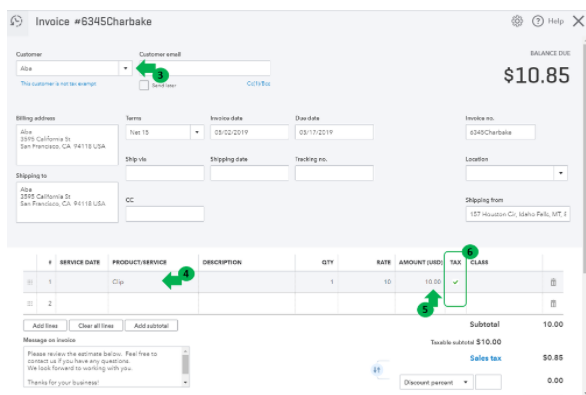
Task: Click the Clear all lines button
Action: tap(96, 325)
